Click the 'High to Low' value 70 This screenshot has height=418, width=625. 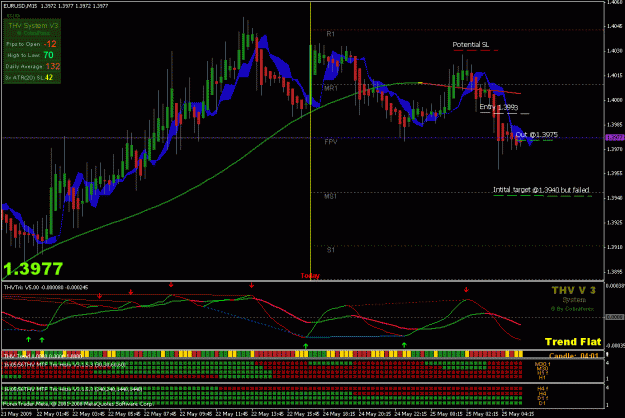pos(48,55)
